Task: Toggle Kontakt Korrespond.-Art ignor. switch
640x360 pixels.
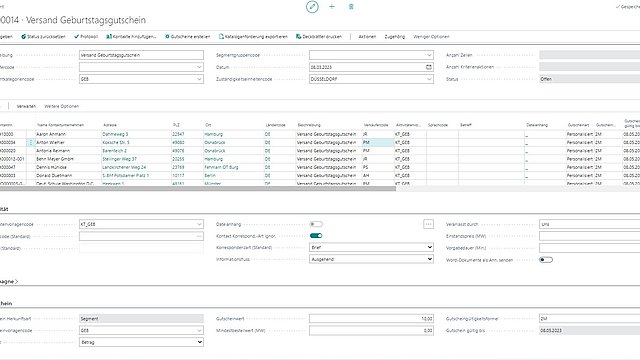Action: coord(316,236)
